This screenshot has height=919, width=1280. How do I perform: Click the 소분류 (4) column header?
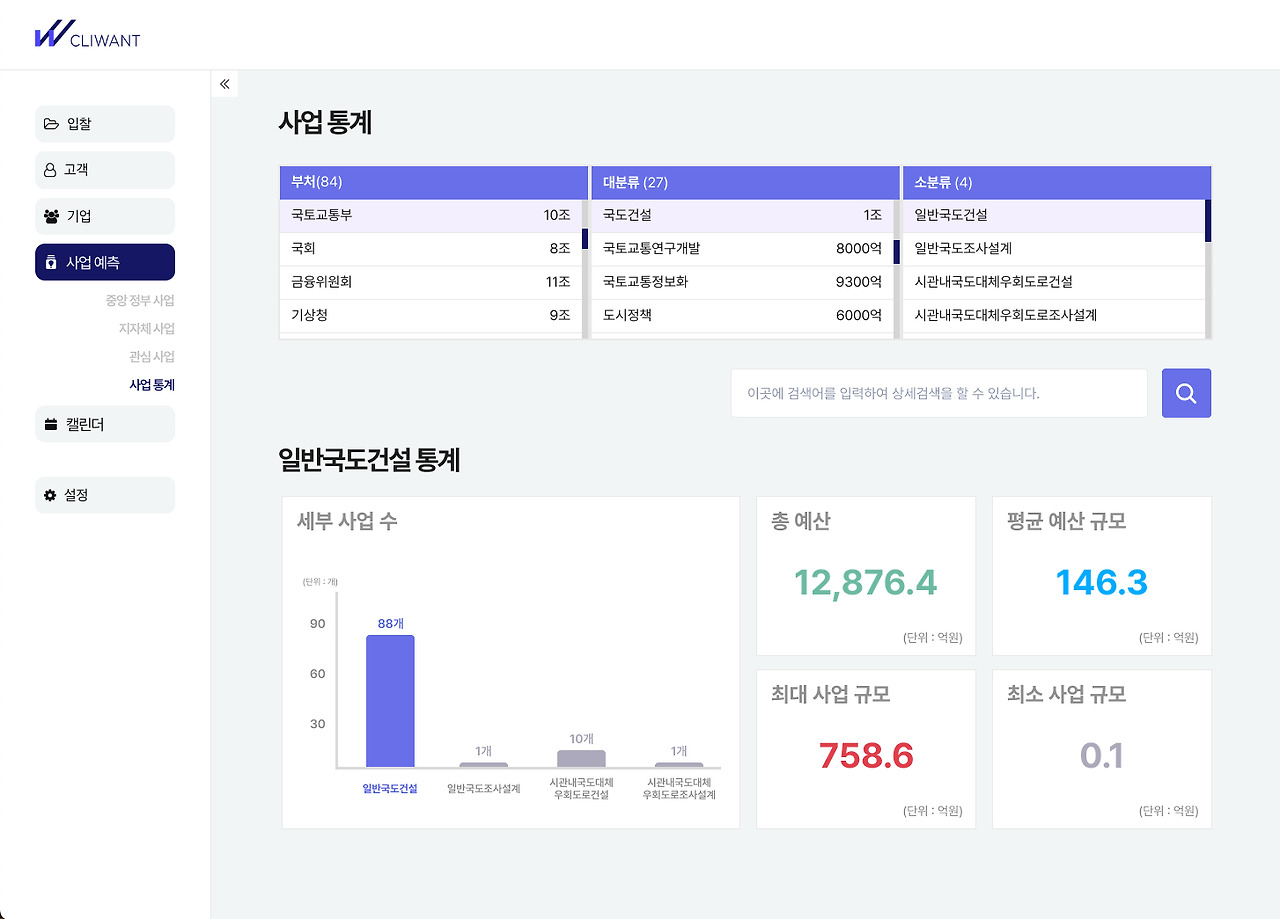click(1057, 182)
